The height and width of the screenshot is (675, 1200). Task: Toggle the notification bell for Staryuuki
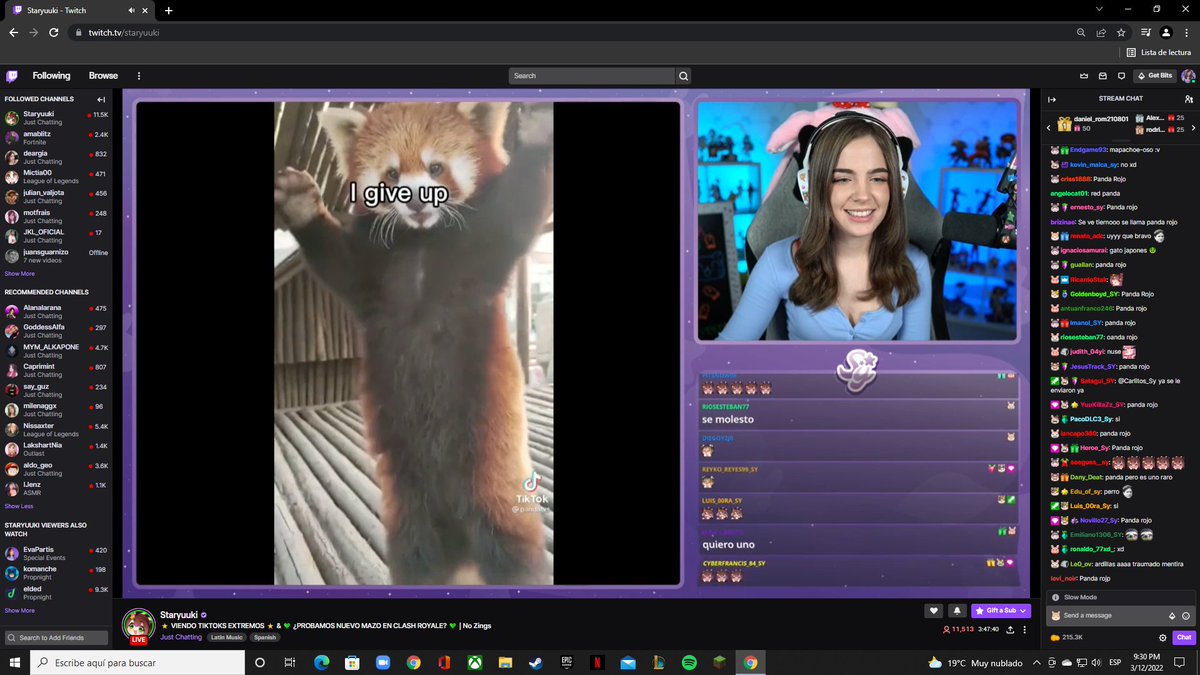point(956,610)
